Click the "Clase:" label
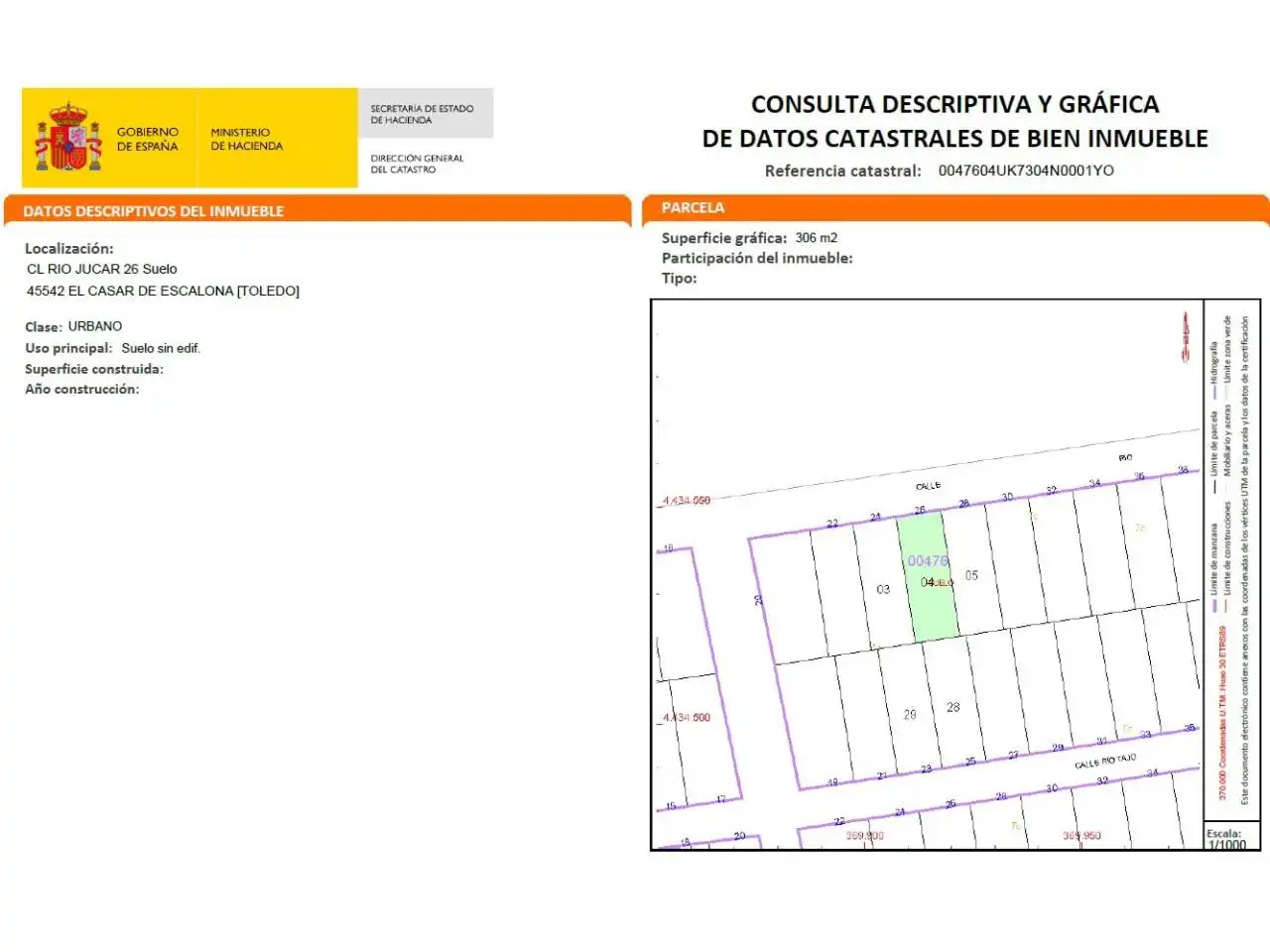 44,327
